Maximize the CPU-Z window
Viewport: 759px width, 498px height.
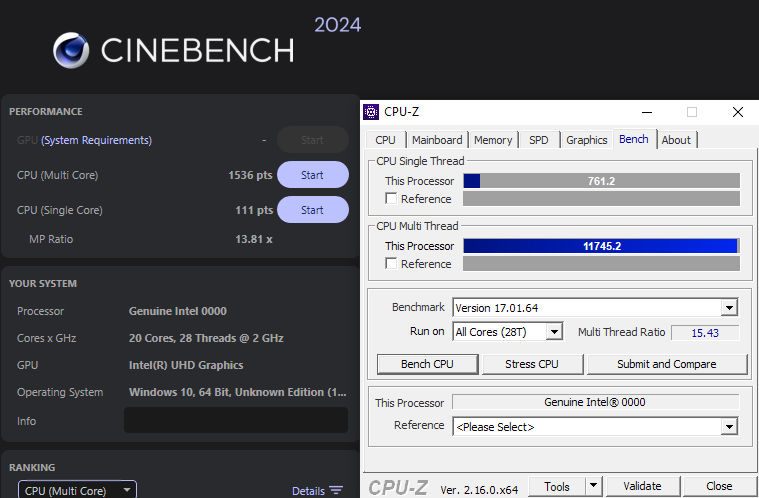[692, 112]
